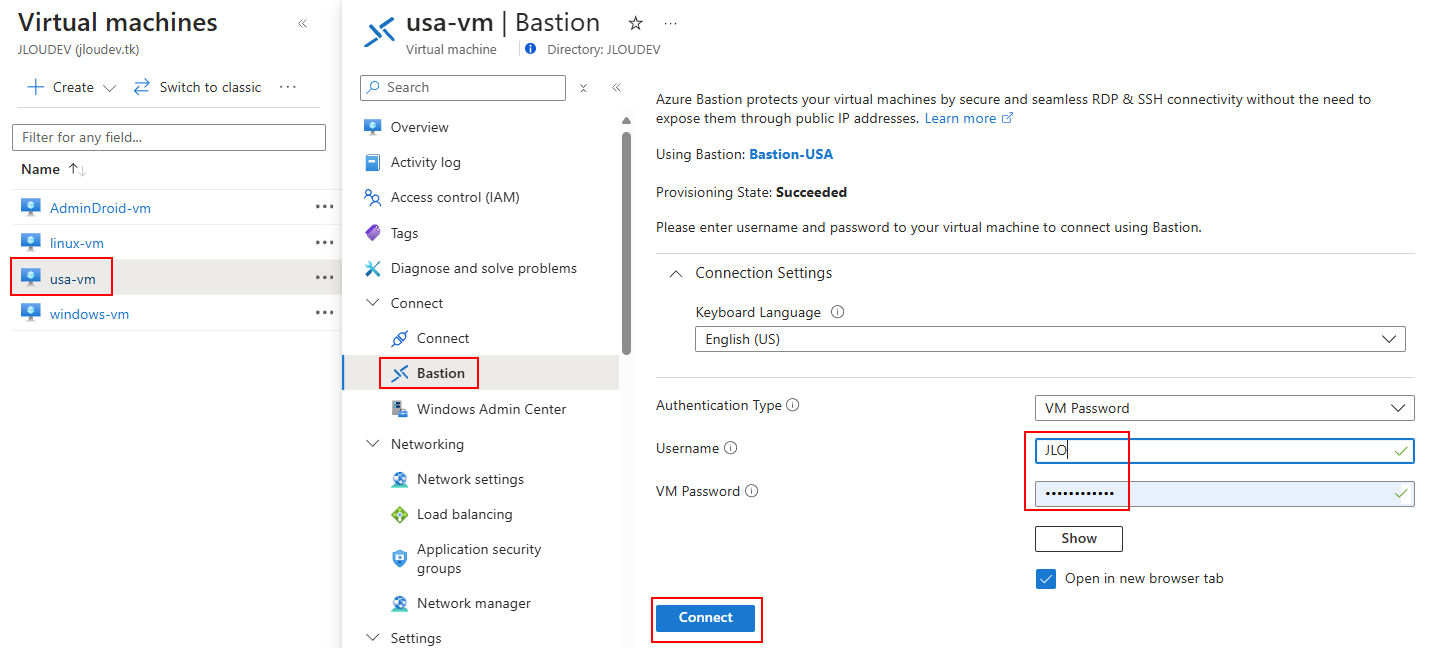
Task: Collapse the Virtual machines panel with double chevron
Action: click(302, 23)
